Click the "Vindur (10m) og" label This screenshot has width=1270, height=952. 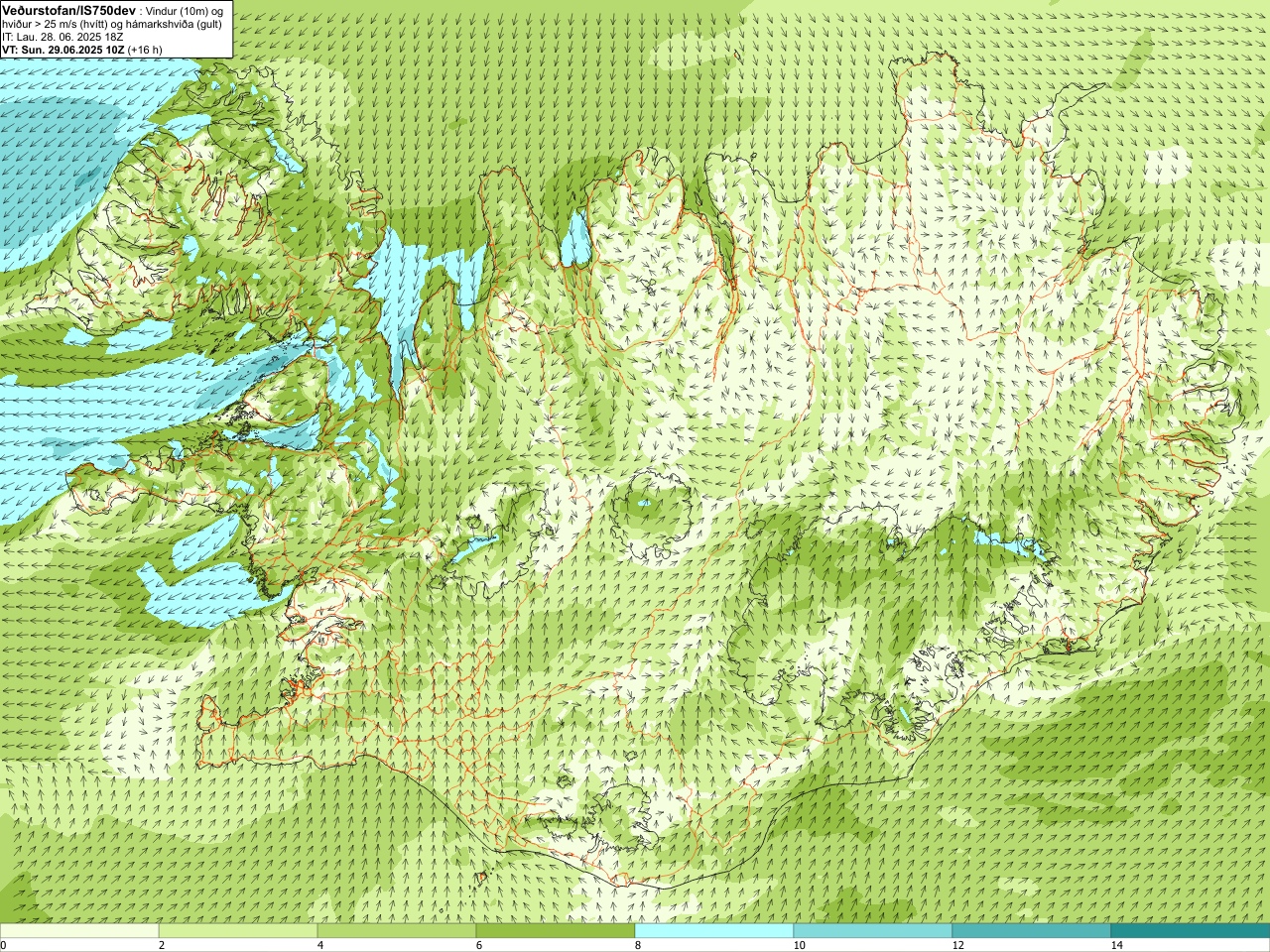(x=185, y=10)
